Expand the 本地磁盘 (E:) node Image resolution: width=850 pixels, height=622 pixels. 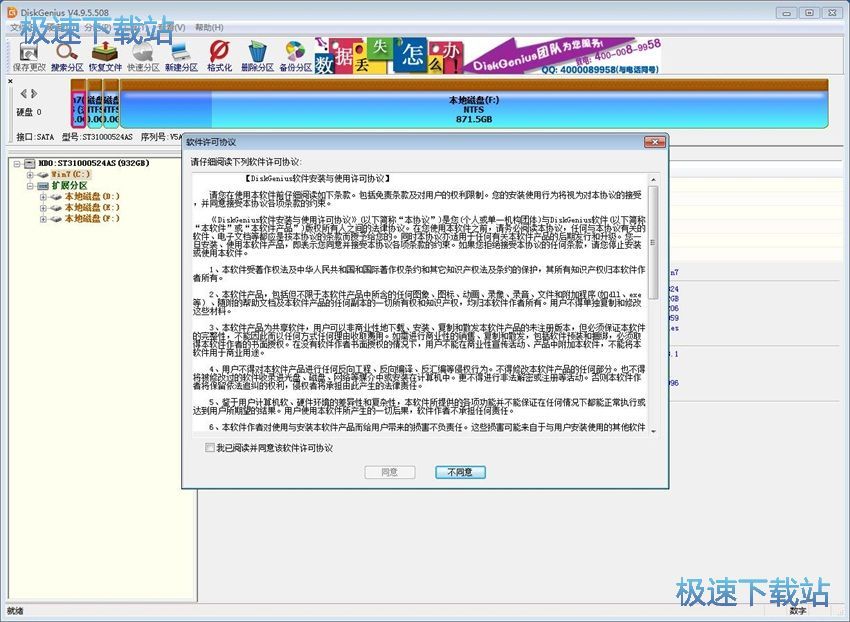[x=43, y=208]
